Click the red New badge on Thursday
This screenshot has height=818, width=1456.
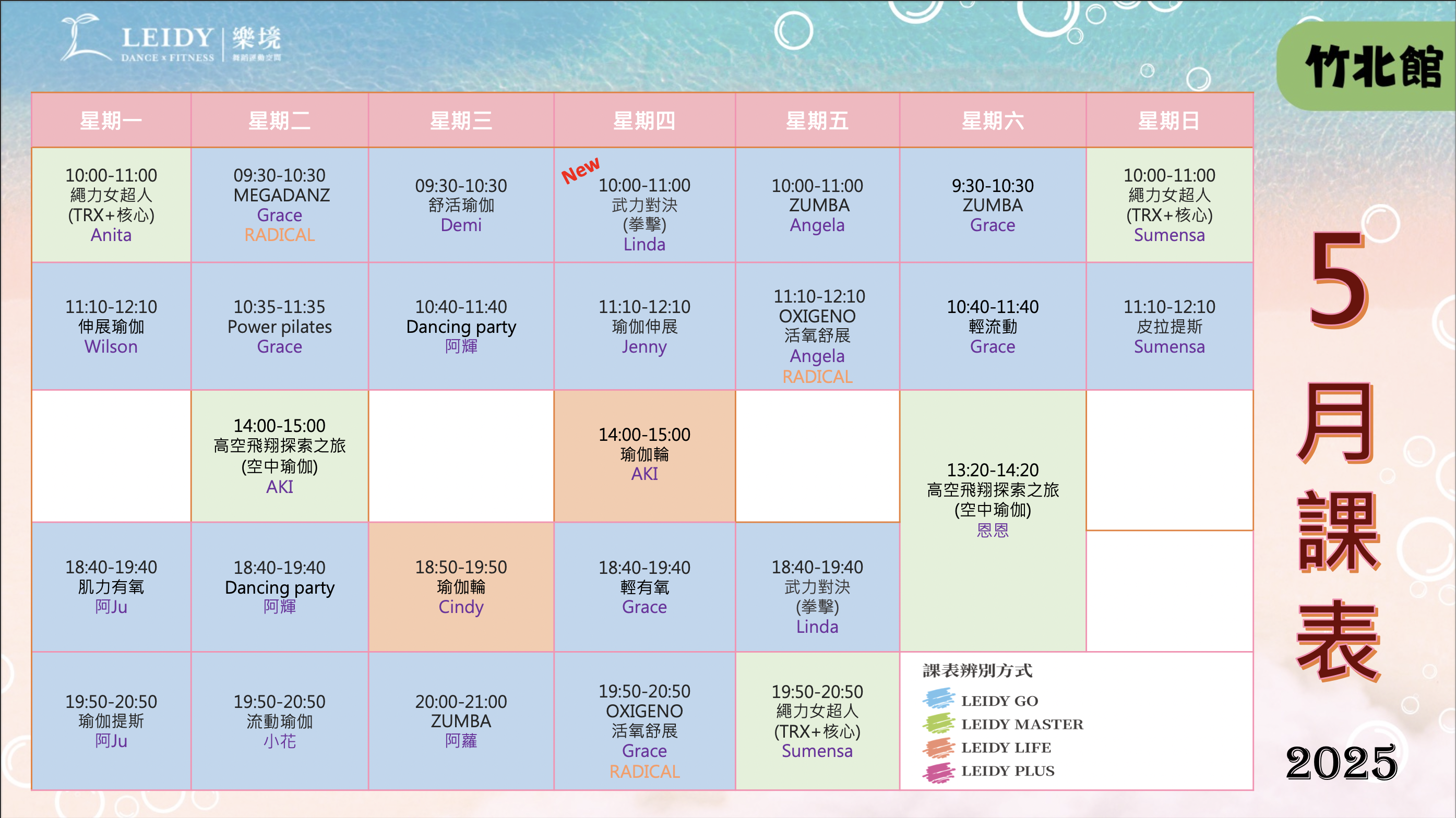pos(580,170)
